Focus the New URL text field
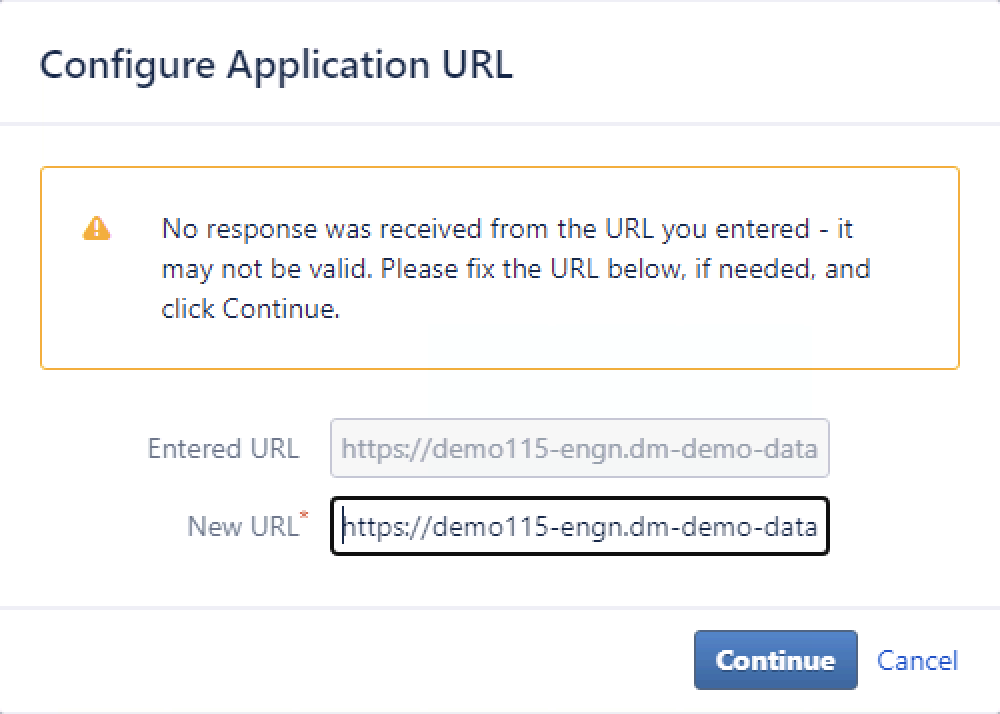The image size is (1000, 714). [579, 526]
